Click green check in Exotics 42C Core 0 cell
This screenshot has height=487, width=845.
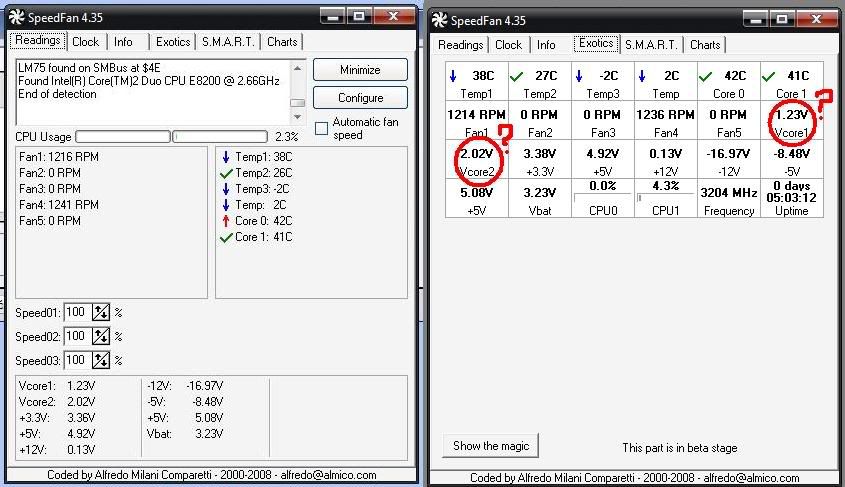coord(705,76)
